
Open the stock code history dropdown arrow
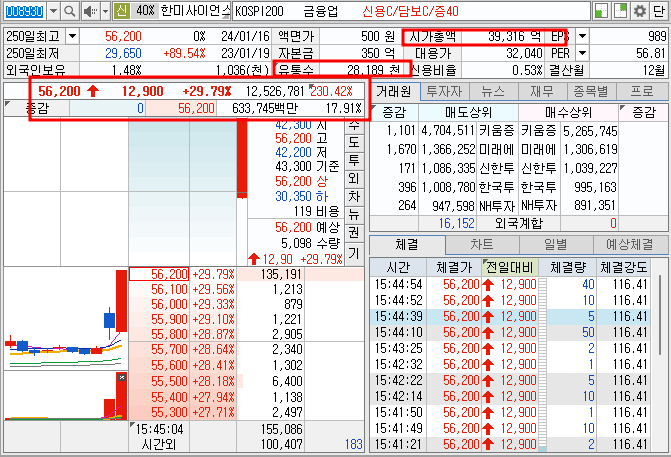[53, 11]
